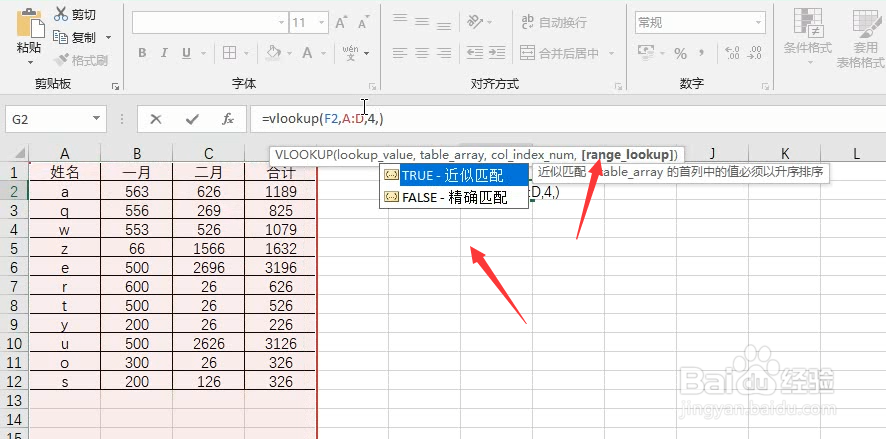886x439 pixels.
Task: Confirm formula entry with checkmark
Action: click(x=192, y=119)
